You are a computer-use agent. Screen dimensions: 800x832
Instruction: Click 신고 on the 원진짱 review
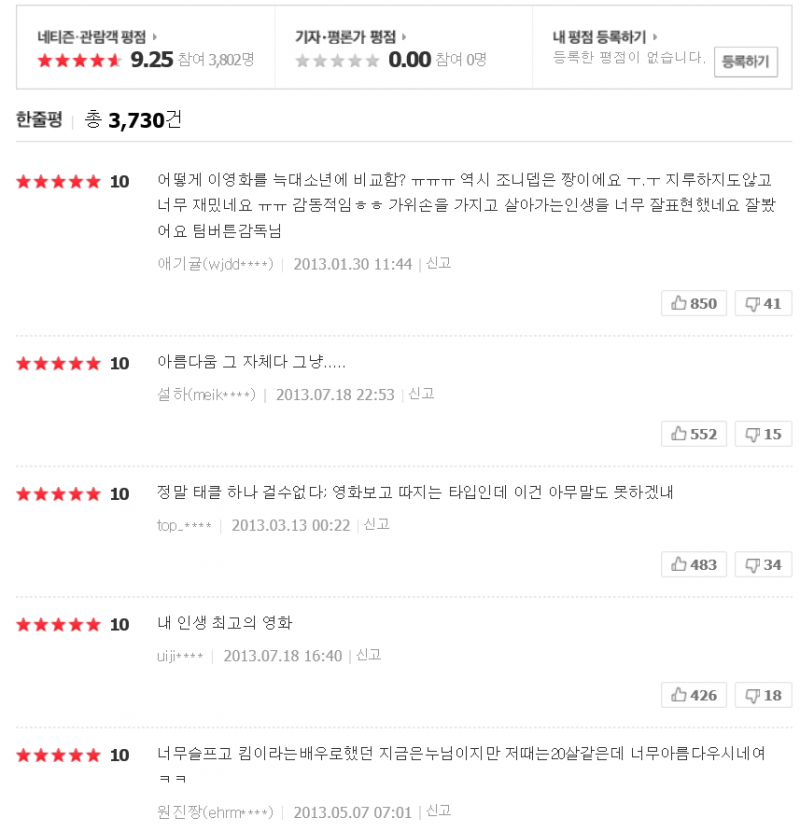click(x=438, y=811)
